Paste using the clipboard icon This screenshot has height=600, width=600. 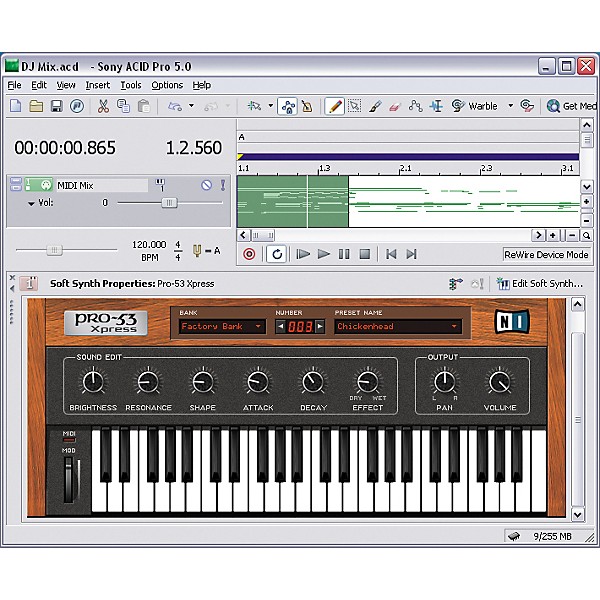(x=143, y=106)
